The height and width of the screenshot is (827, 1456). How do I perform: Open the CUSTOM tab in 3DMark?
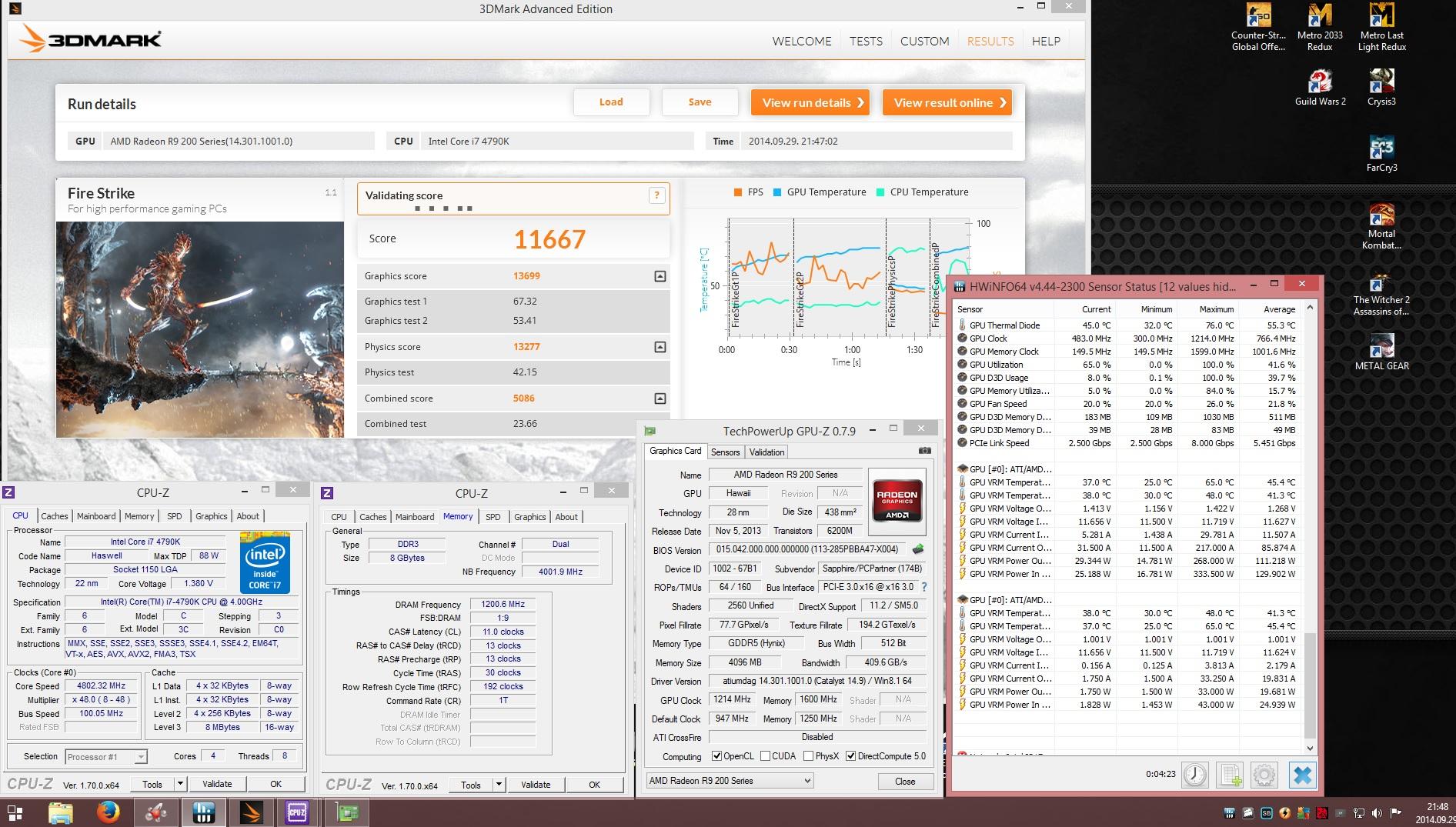coord(924,41)
